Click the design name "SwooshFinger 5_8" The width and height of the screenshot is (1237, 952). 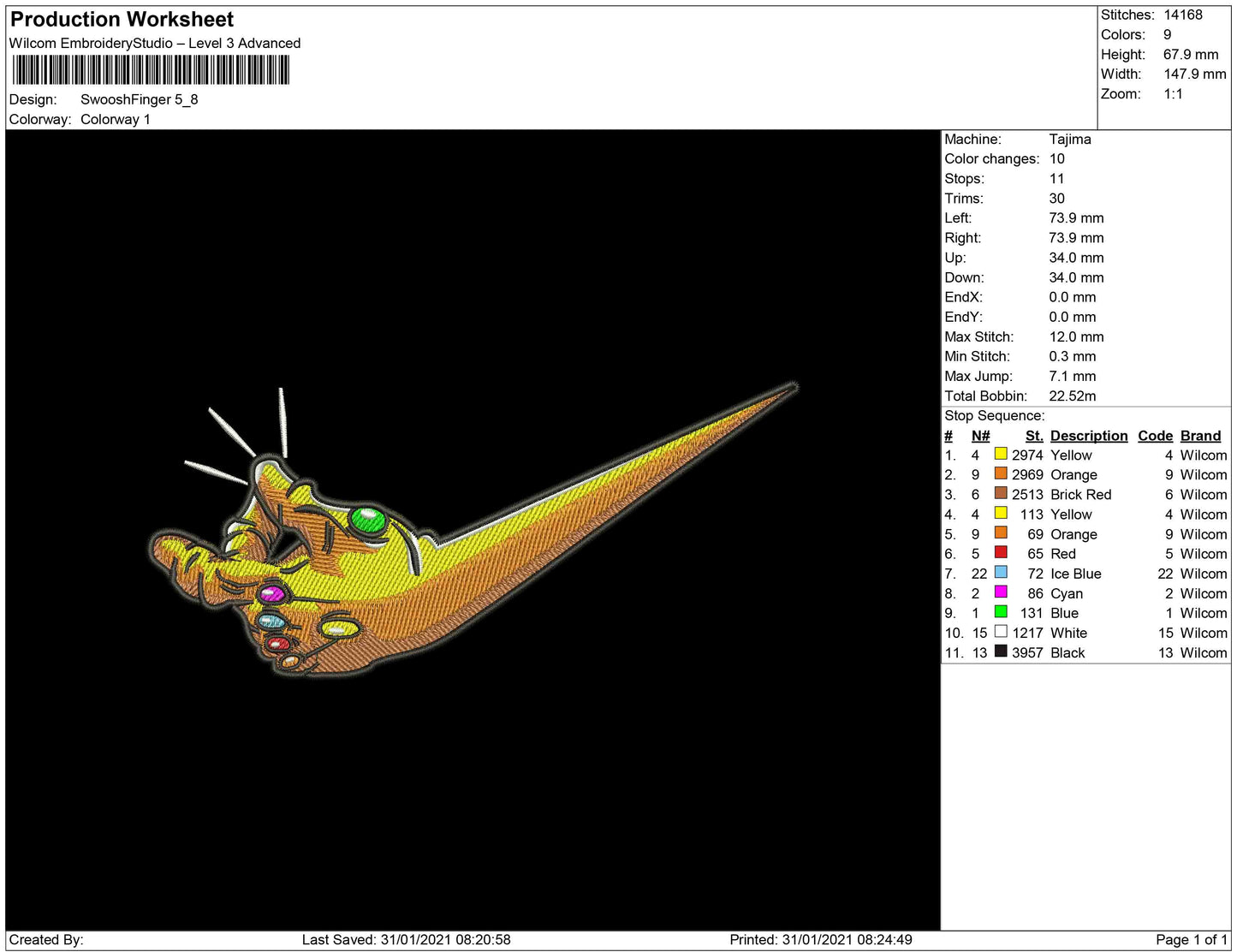(x=140, y=99)
